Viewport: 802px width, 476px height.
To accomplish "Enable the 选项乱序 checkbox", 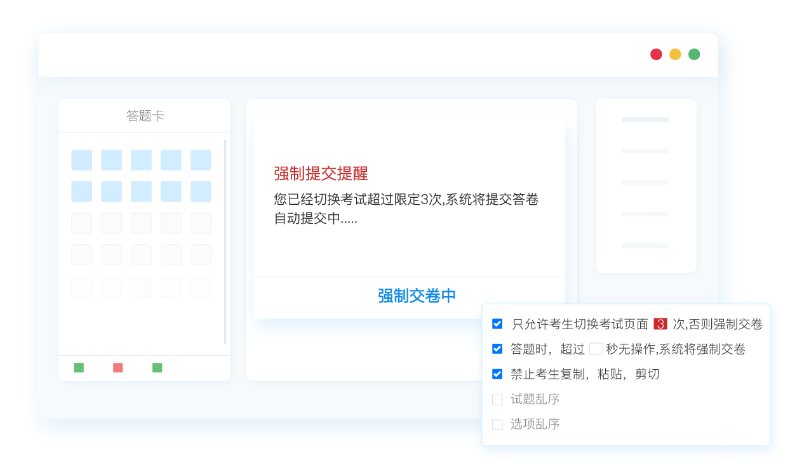I will pyautogui.click(x=497, y=424).
